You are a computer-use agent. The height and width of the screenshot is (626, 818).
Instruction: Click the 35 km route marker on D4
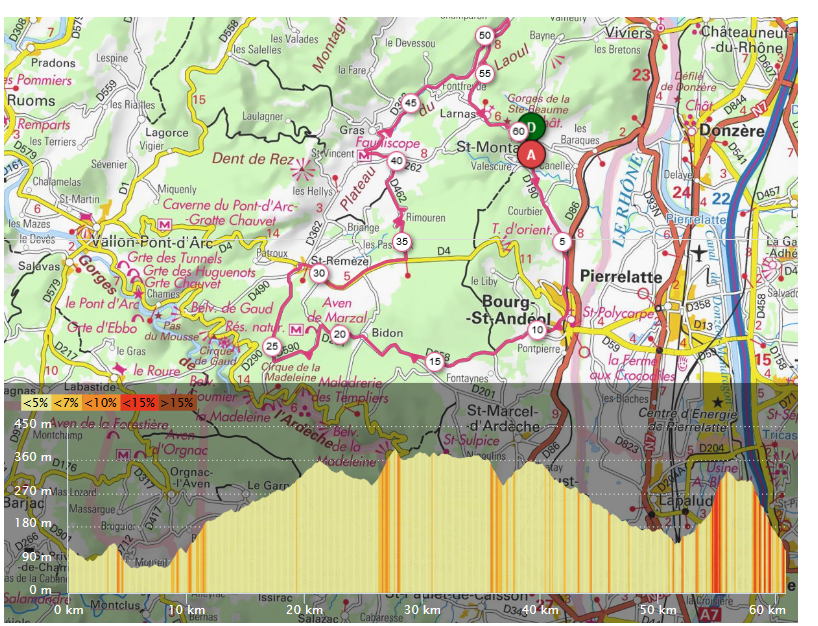tap(401, 243)
